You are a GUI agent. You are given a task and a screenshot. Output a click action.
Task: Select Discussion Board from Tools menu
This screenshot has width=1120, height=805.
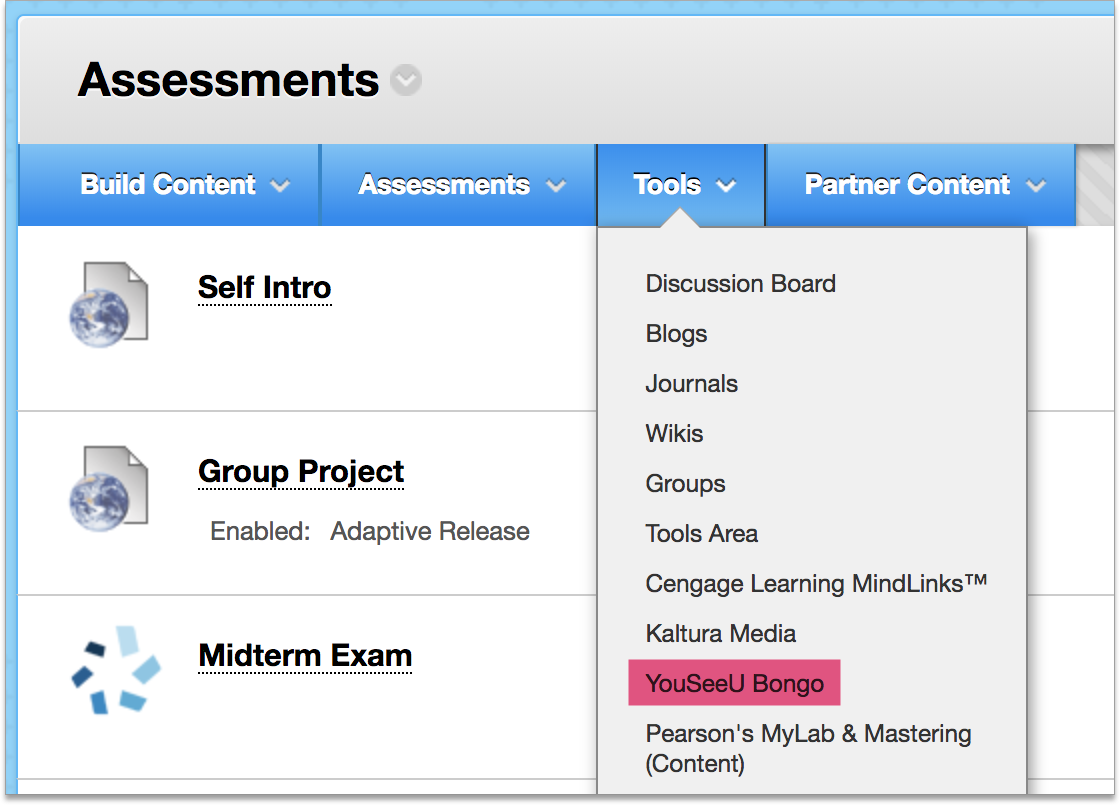click(x=740, y=284)
